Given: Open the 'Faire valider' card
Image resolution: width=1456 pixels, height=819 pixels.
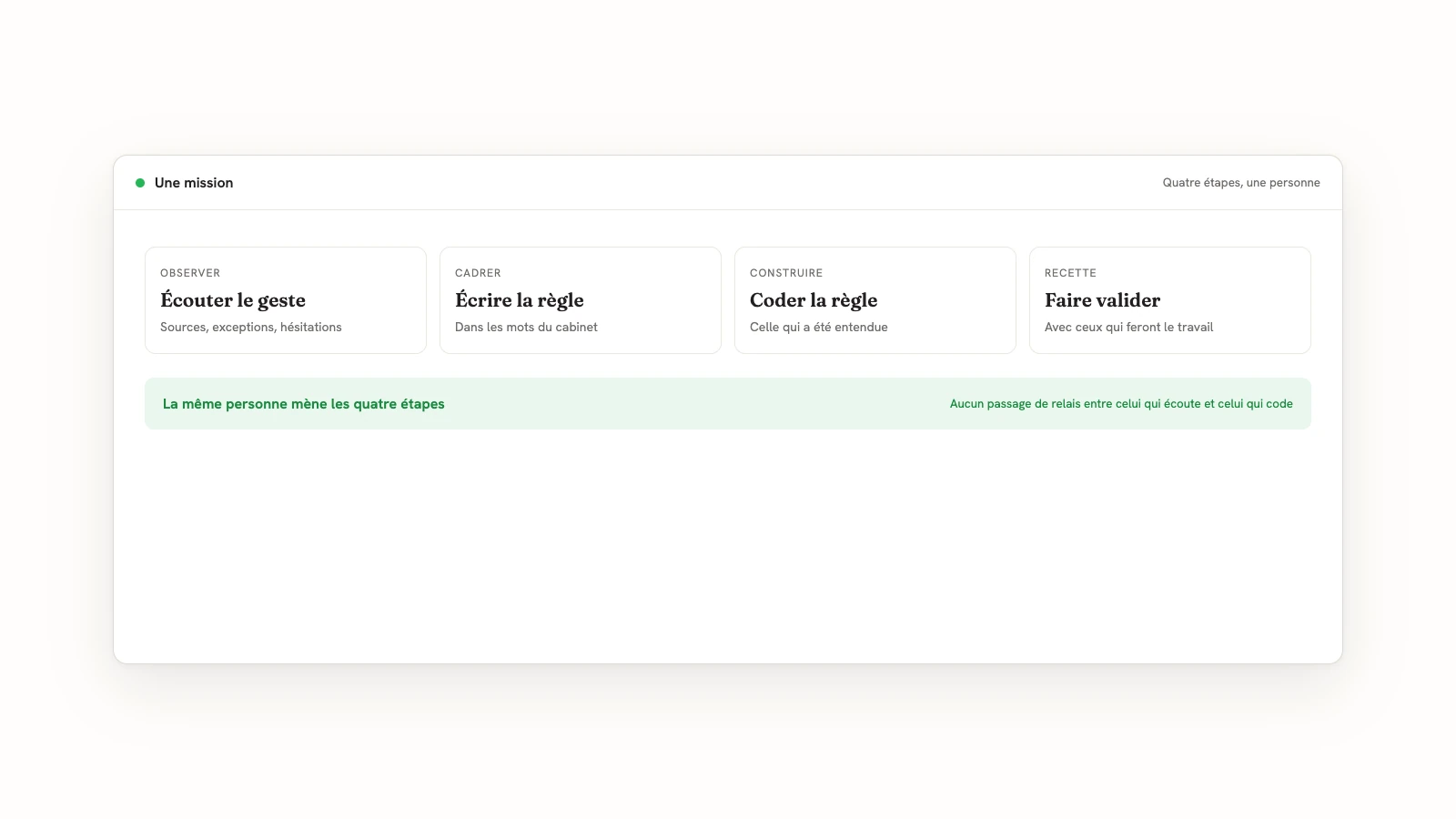Looking at the screenshot, I should (1170, 300).
